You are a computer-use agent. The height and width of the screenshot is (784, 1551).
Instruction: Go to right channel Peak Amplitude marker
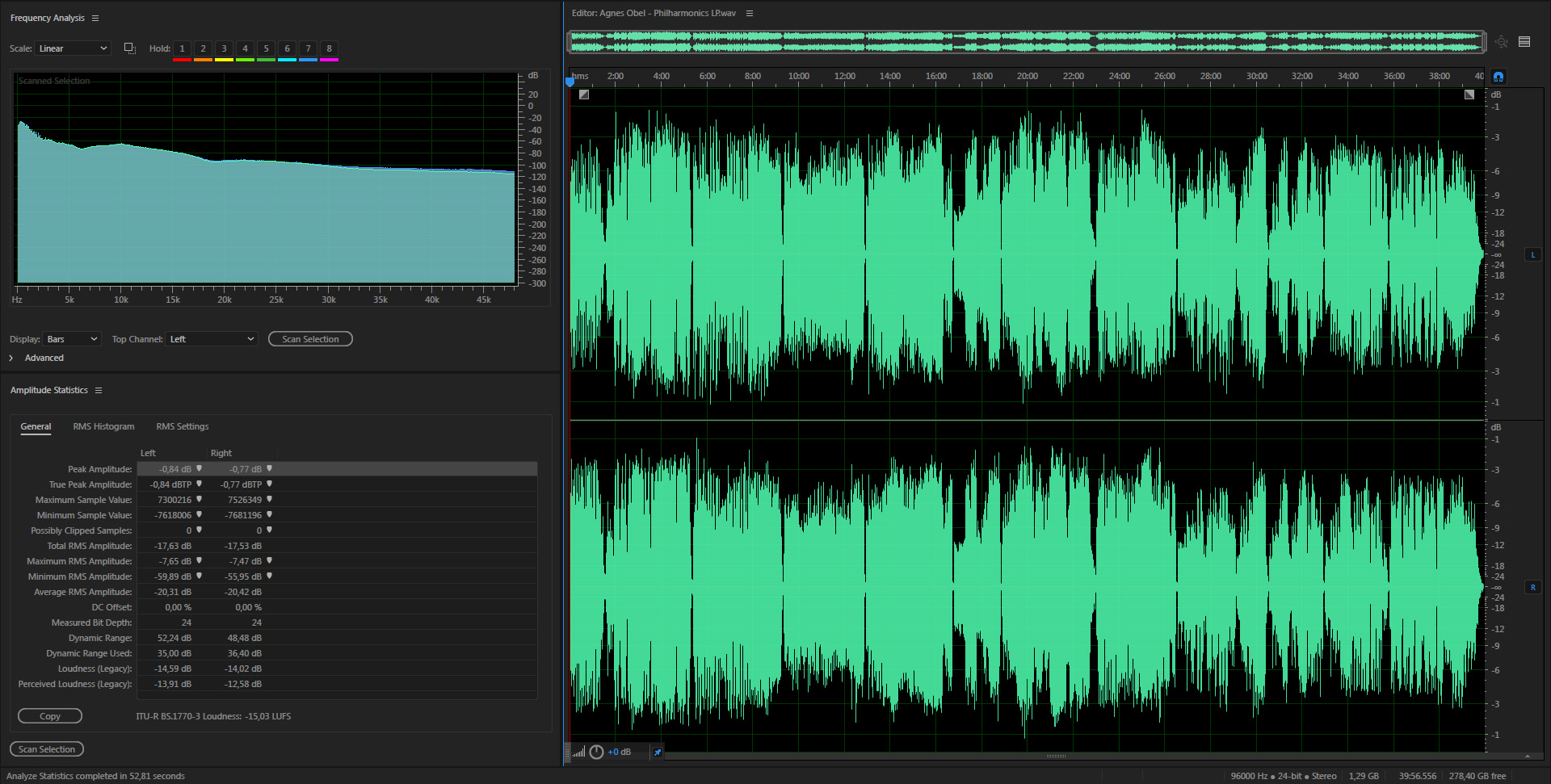(x=269, y=468)
